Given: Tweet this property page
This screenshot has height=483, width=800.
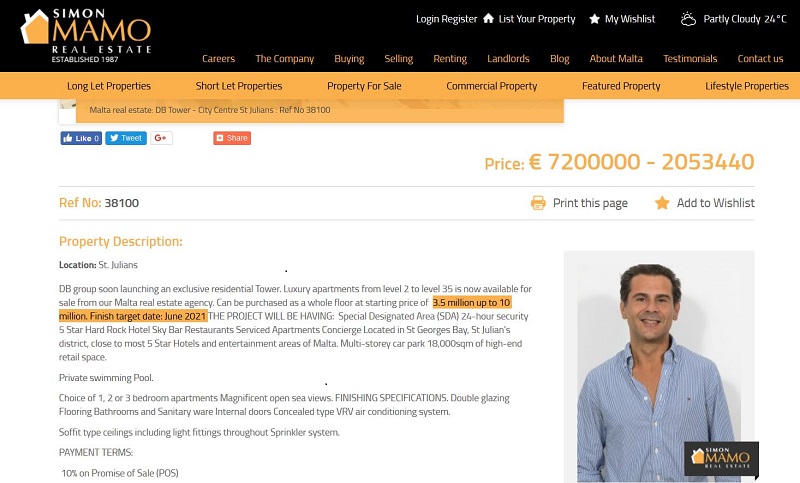Looking at the screenshot, I should pyautogui.click(x=127, y=138).
